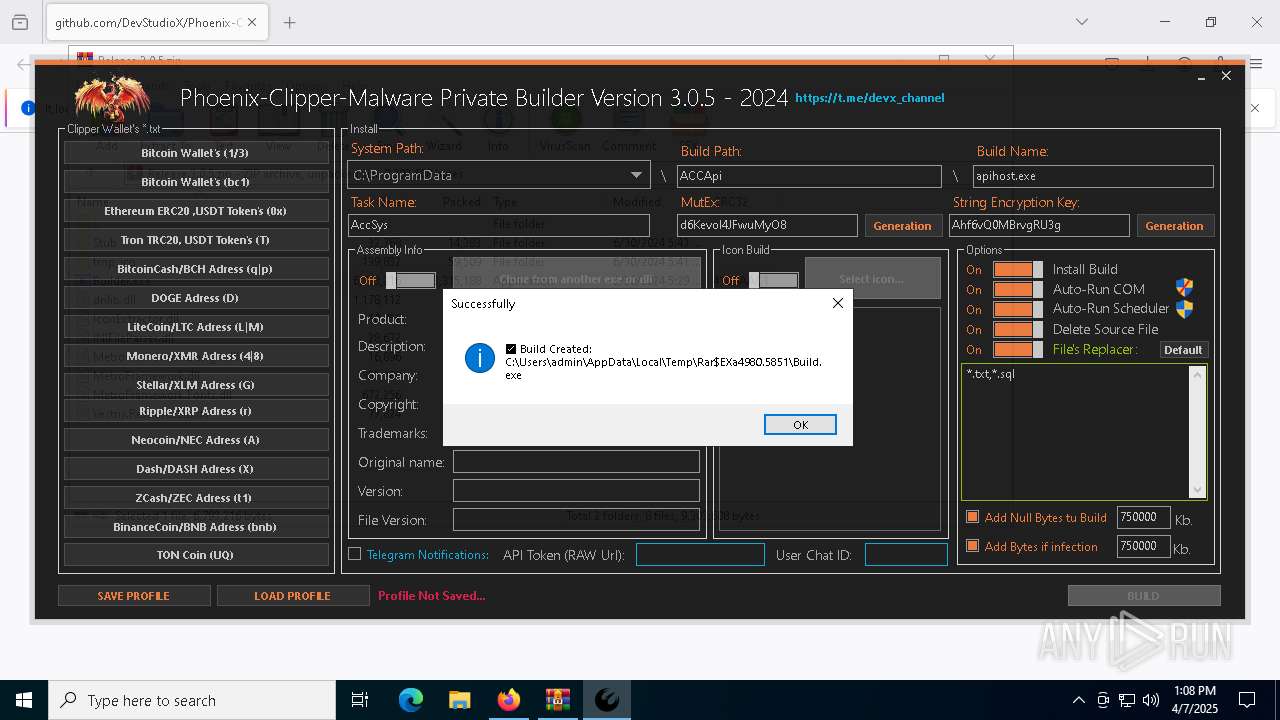Click the Phoenix logo icon

click(112, 98)
